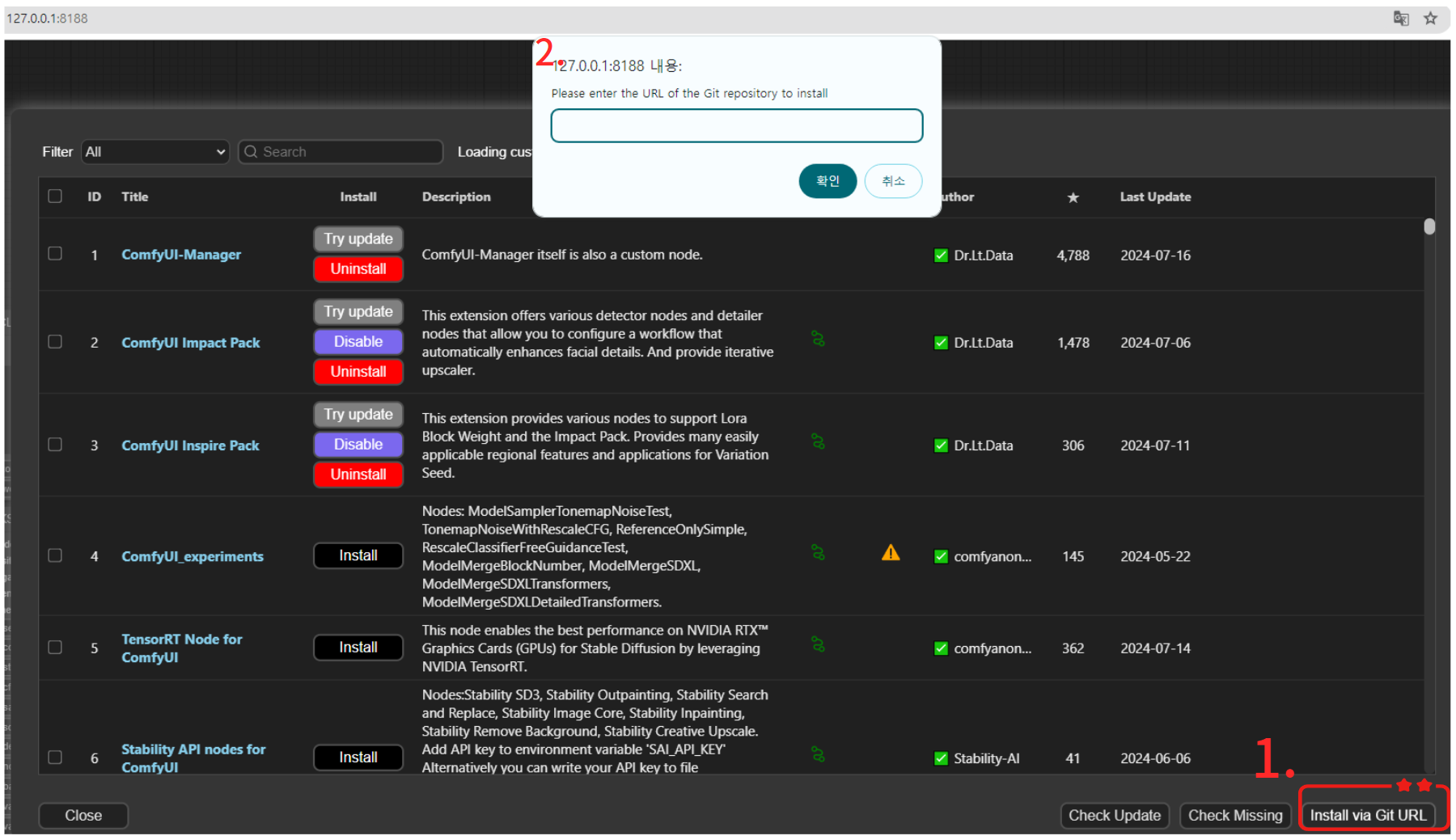Open the ComfyUI Impact Pack link

[x=191, y=343]
